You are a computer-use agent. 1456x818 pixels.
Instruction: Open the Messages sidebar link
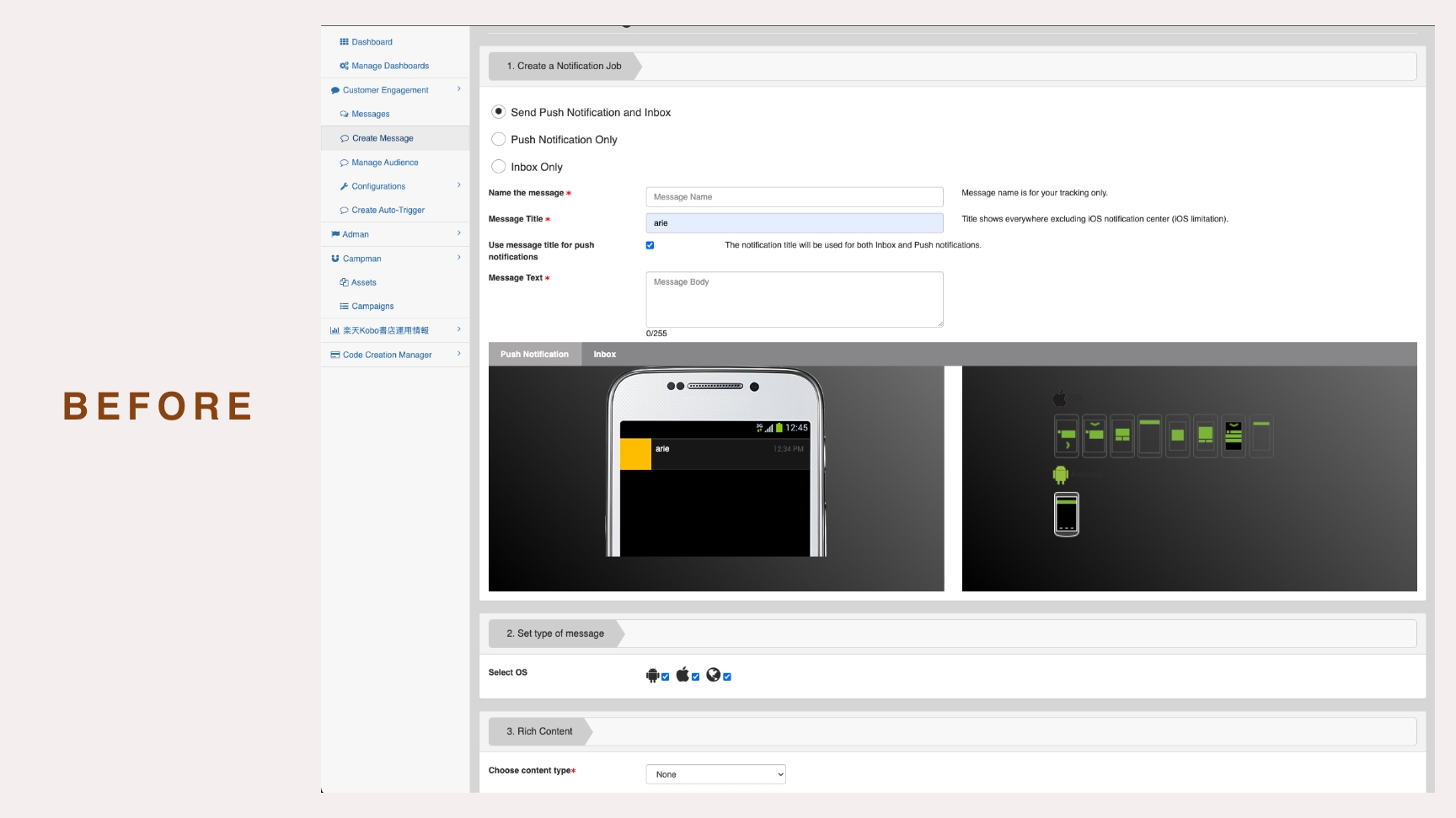(x=371, y=114)
